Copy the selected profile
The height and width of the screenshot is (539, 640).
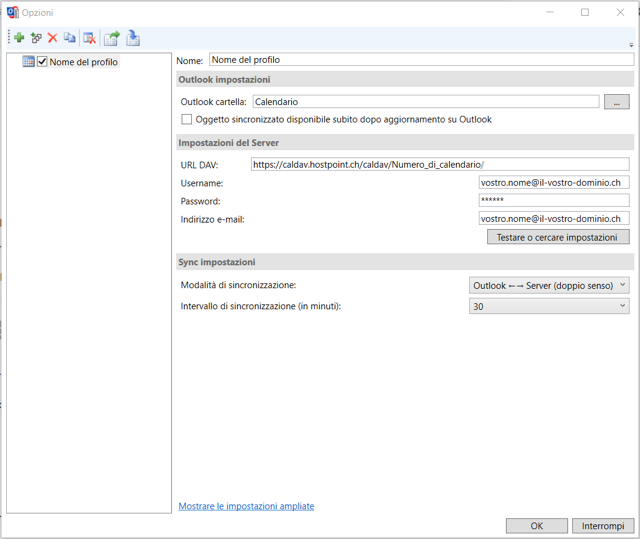click(x=70, y=38)
